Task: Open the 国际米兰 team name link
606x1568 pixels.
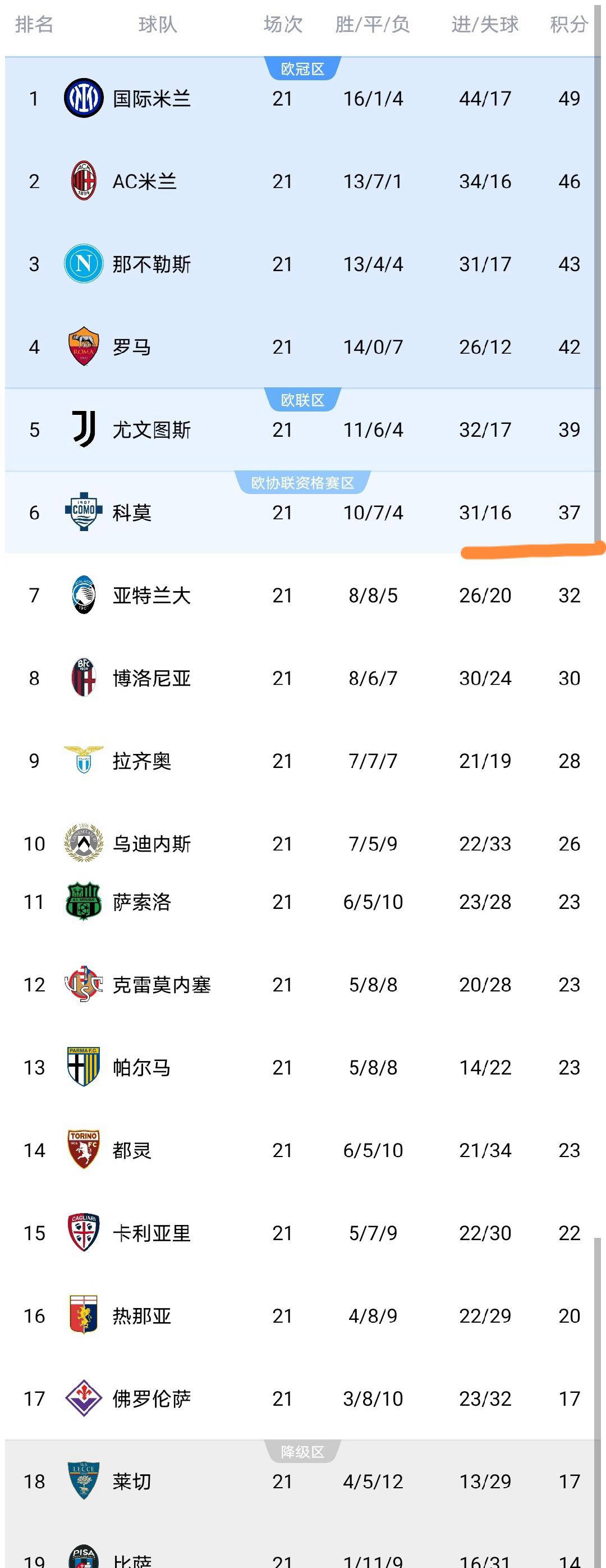Action: pos(151,99)
